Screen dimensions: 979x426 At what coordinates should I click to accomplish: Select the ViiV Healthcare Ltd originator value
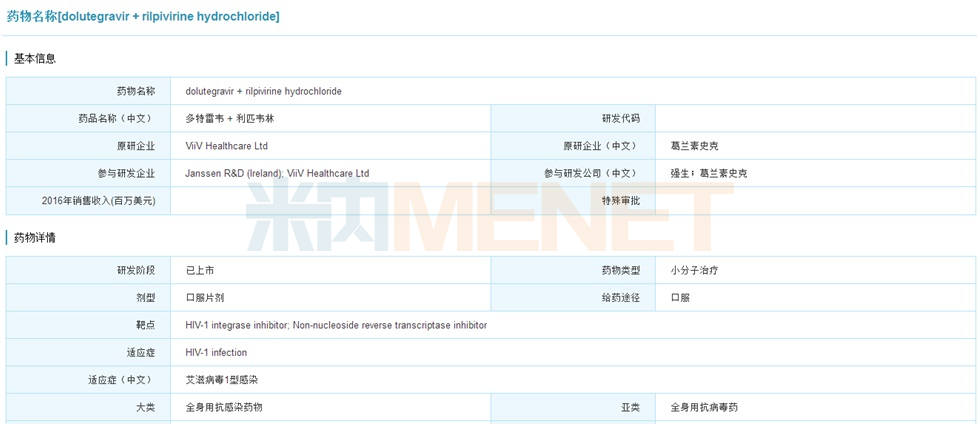[227, 146]
